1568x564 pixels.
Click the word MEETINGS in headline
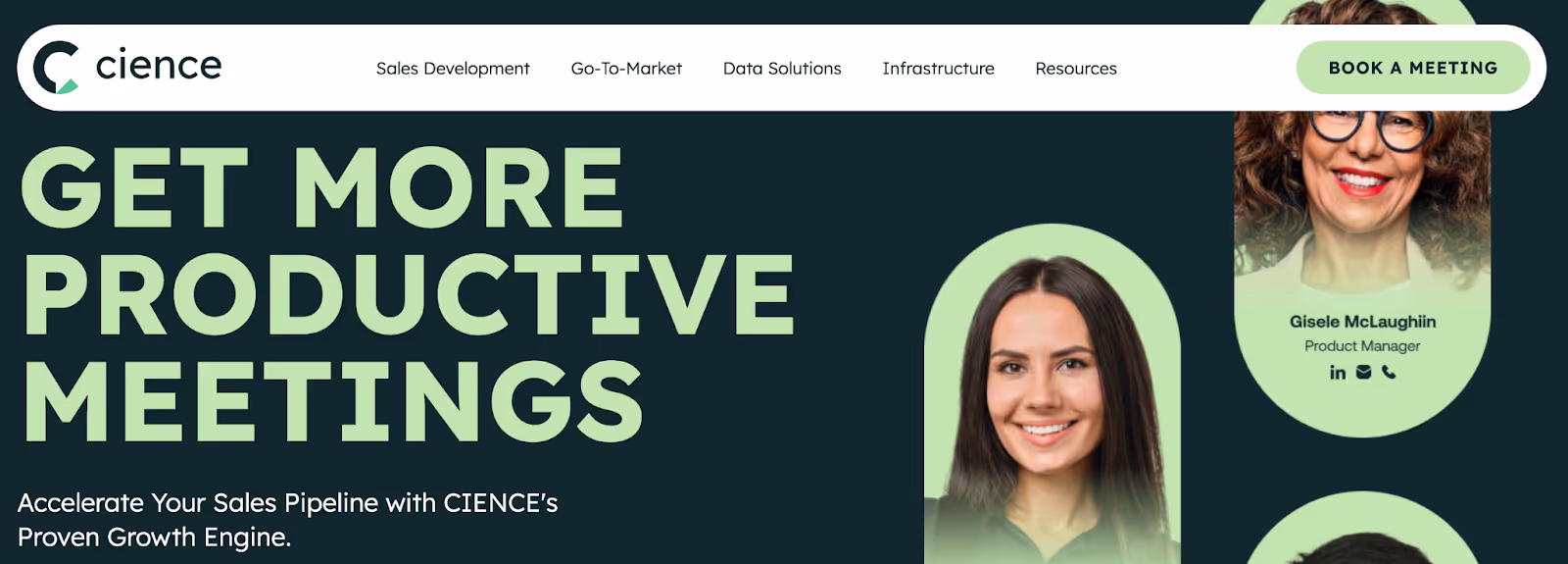click(333, 400)
